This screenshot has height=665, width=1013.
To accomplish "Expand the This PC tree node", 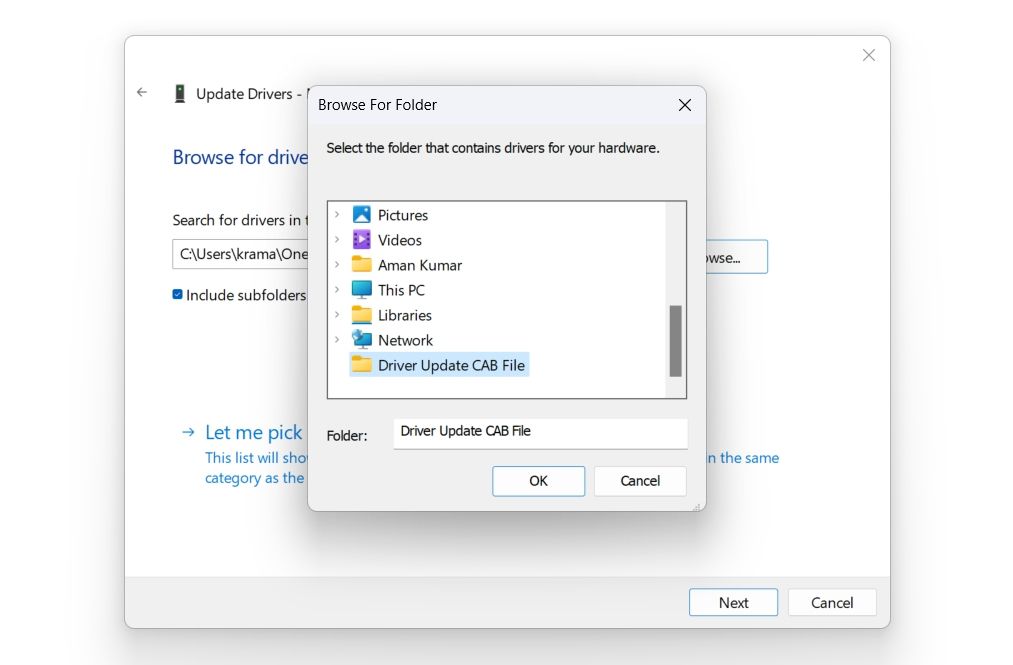I will (x=337, y=290).
